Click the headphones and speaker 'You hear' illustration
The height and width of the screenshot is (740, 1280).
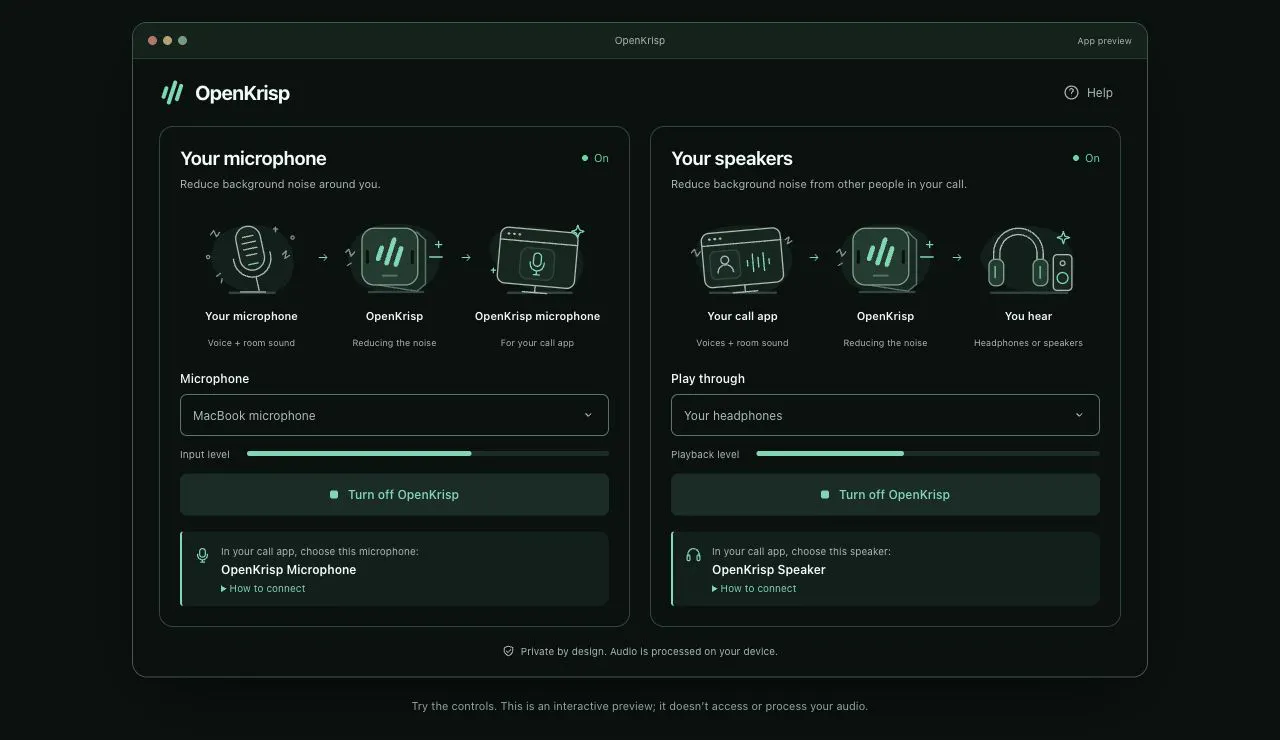point(1029,259)
